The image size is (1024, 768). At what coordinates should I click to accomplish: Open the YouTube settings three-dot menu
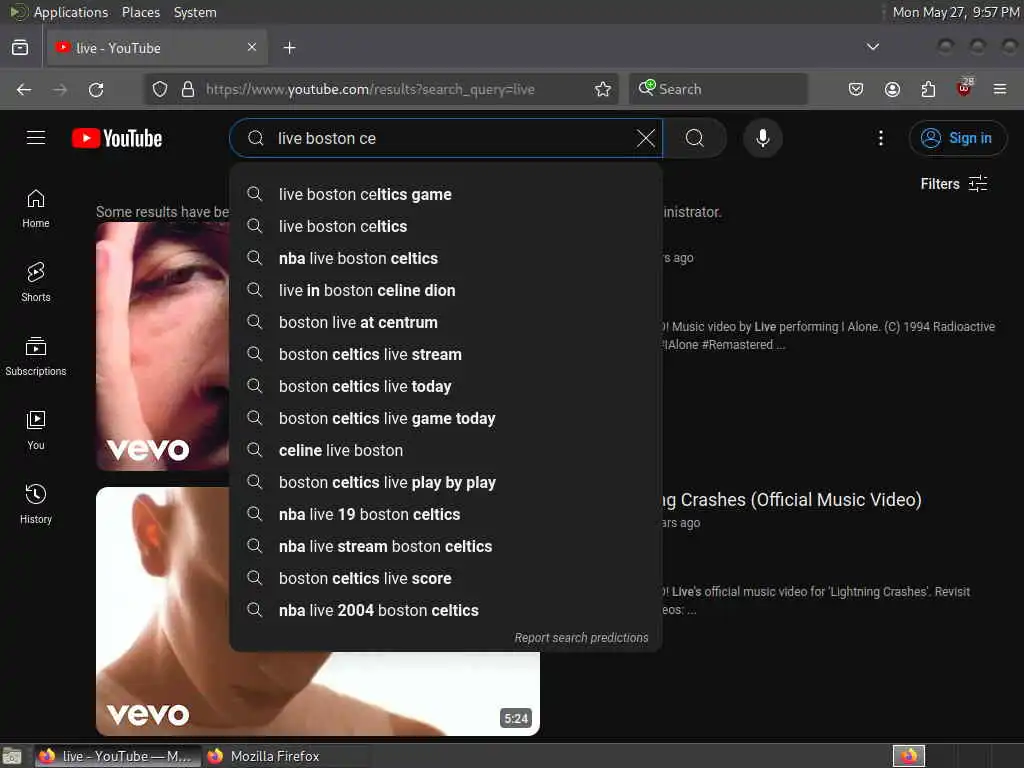pyautogui.click(x=880, y=138)
